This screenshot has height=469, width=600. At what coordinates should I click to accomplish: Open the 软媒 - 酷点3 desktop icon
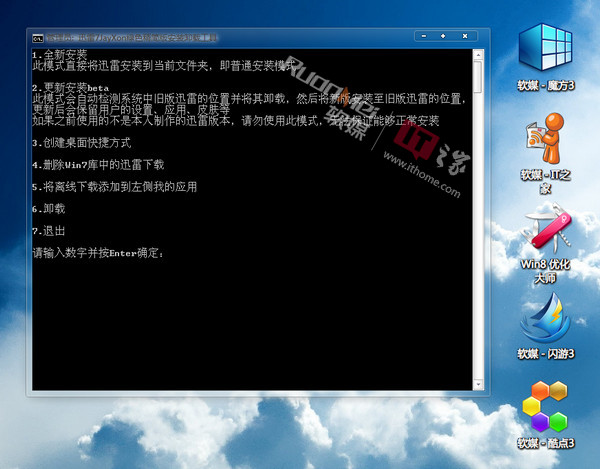click(545, 415)
